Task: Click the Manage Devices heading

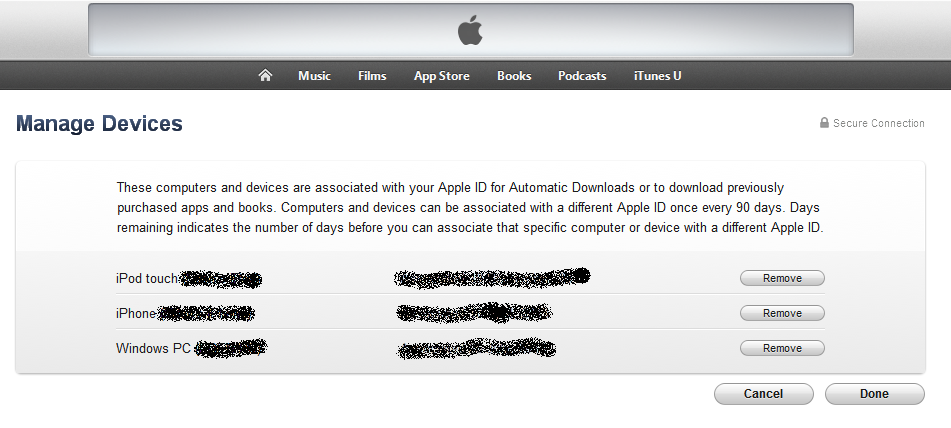Action: 99,124
